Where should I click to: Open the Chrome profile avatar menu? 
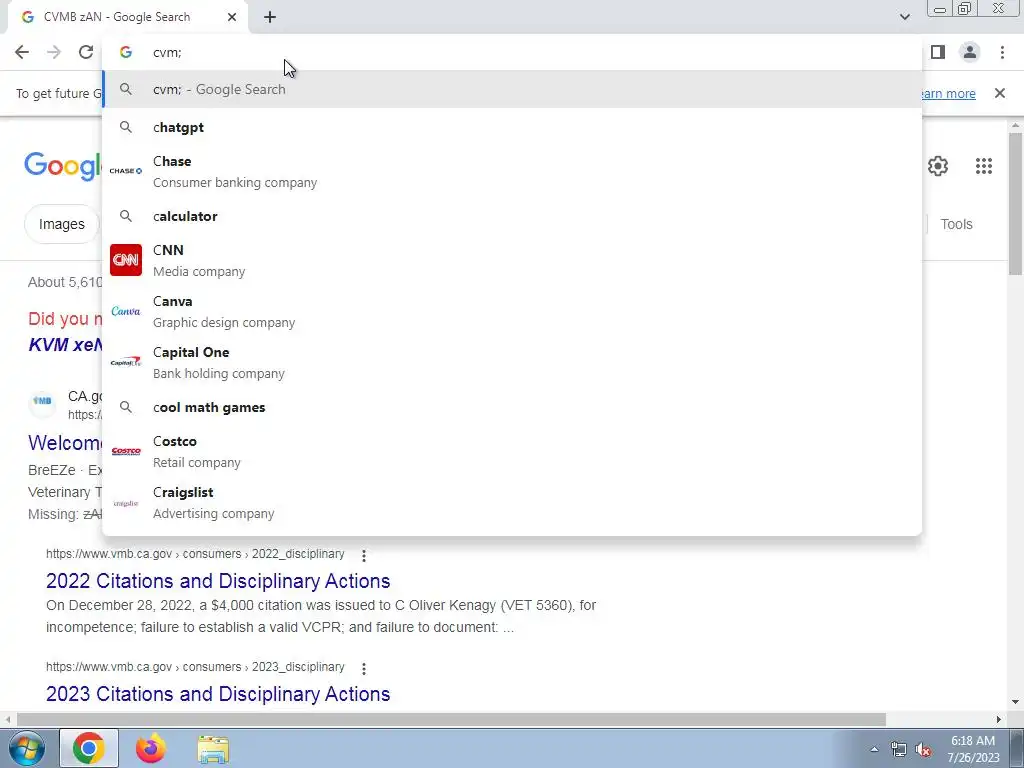point(970,52)
